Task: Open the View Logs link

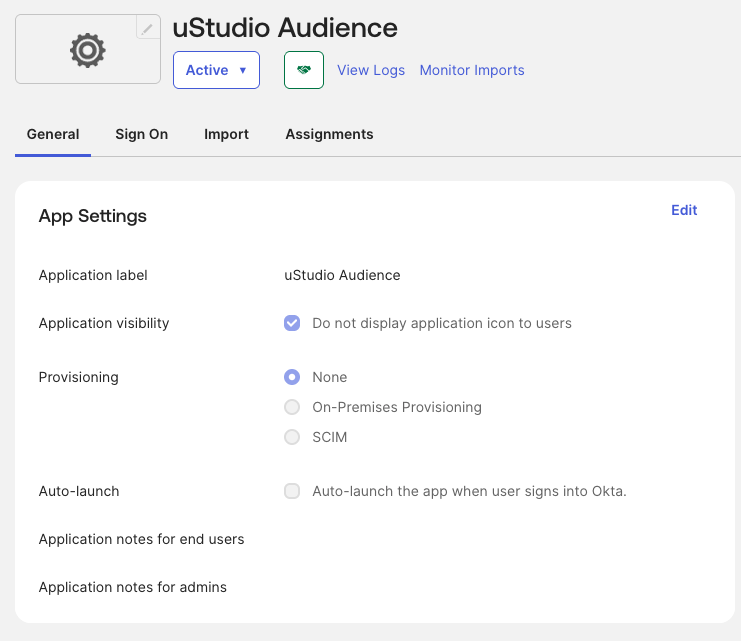Action: [371, 70]
